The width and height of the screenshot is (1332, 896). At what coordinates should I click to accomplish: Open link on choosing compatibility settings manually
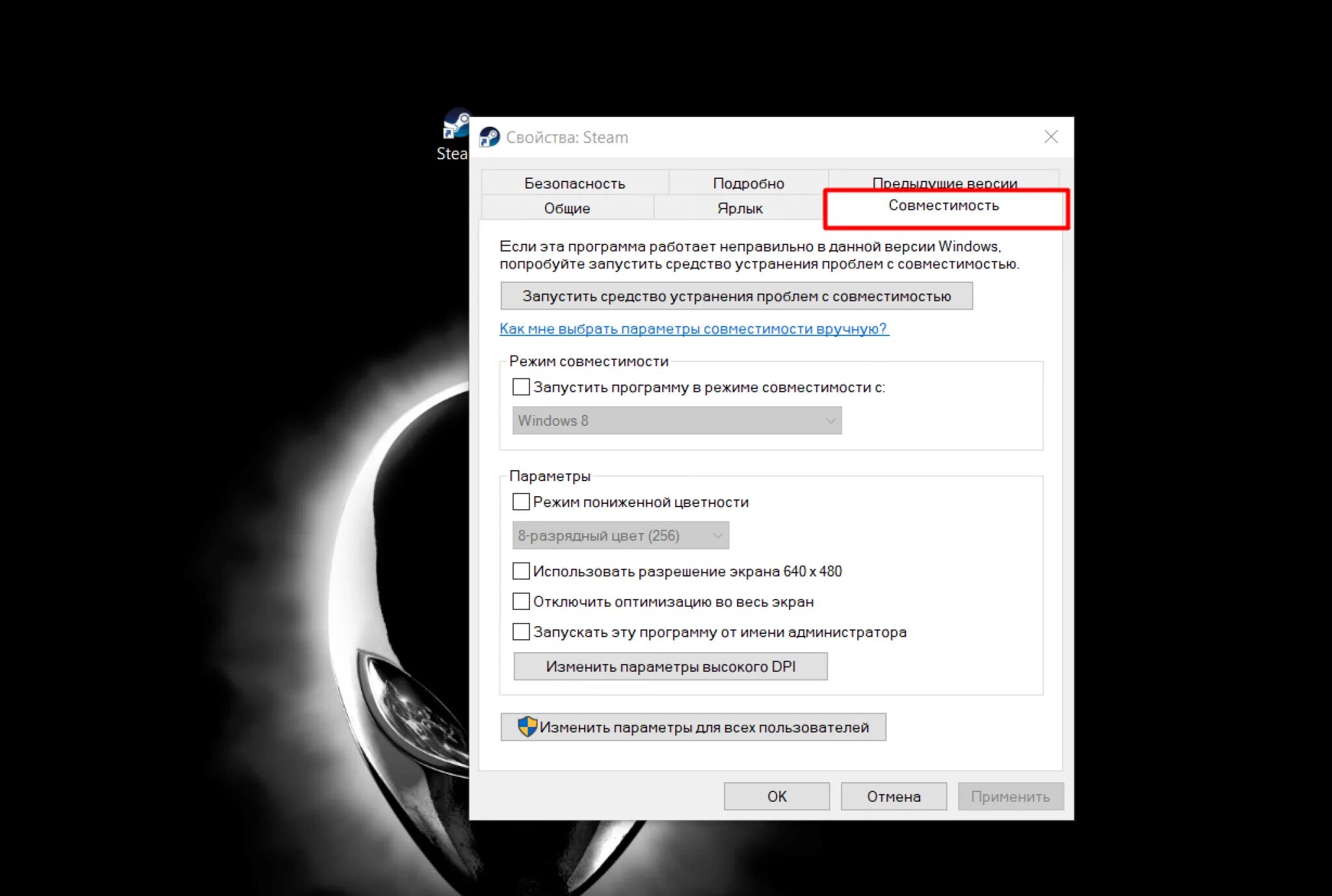(693, 329)
